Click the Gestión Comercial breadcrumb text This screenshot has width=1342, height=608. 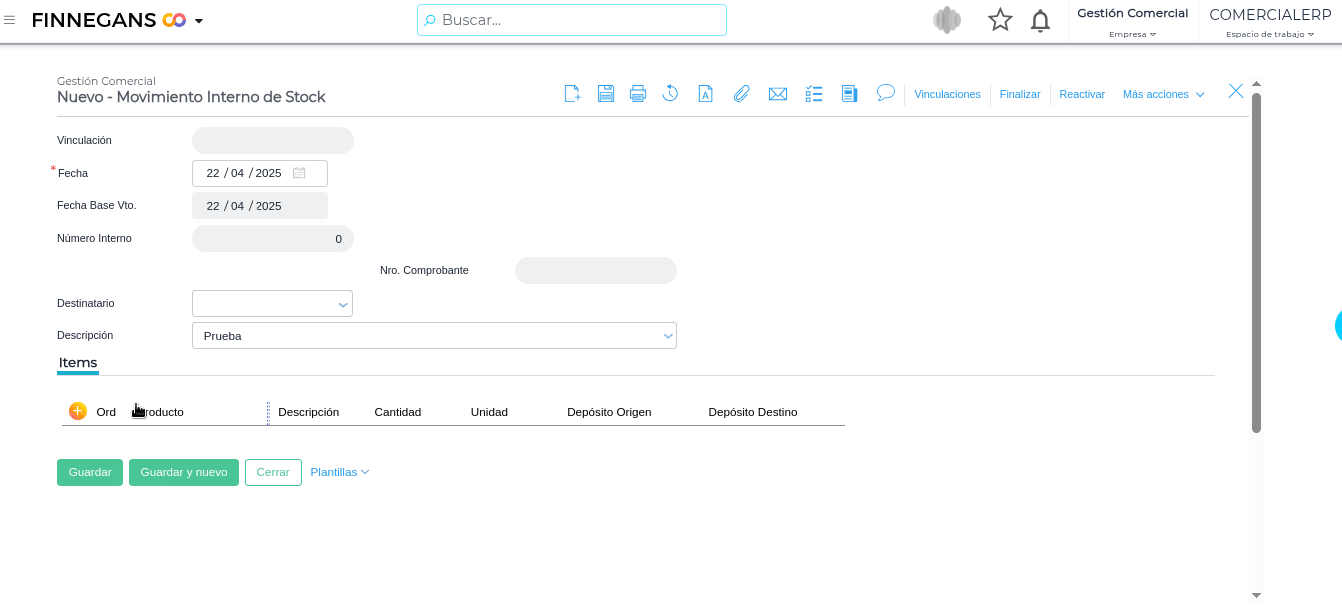pos(106,81)
